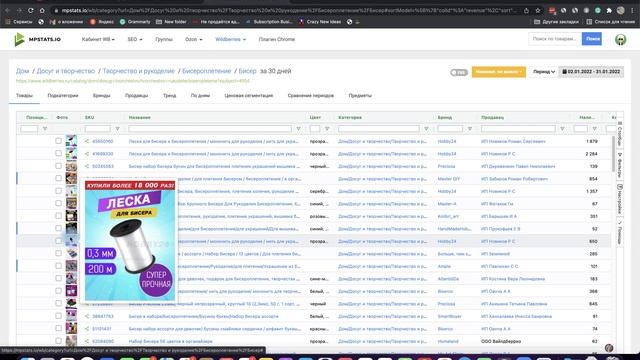Click filter funnel icon for Наличие column

point(594,129)
